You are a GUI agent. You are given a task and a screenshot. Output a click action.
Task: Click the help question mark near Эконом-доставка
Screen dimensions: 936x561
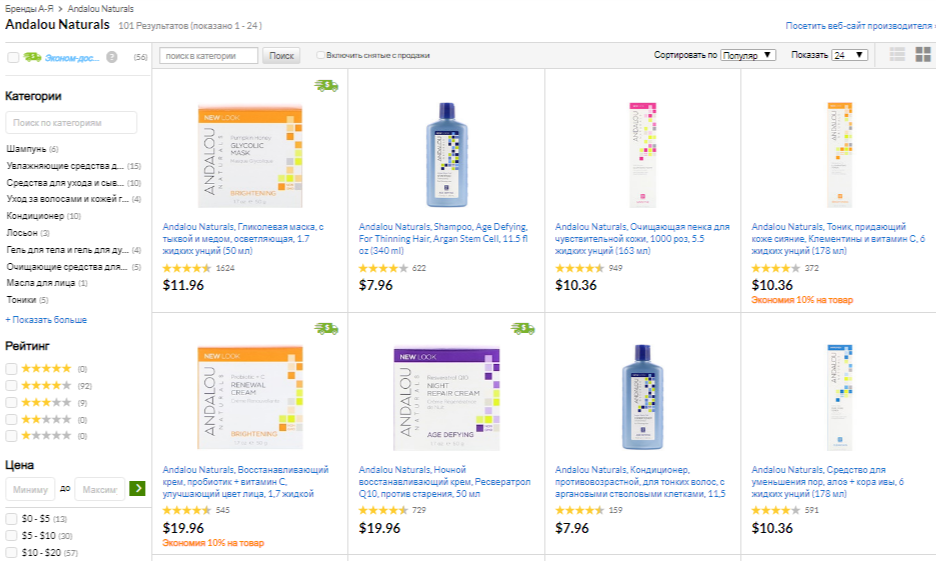coord(112,57)
